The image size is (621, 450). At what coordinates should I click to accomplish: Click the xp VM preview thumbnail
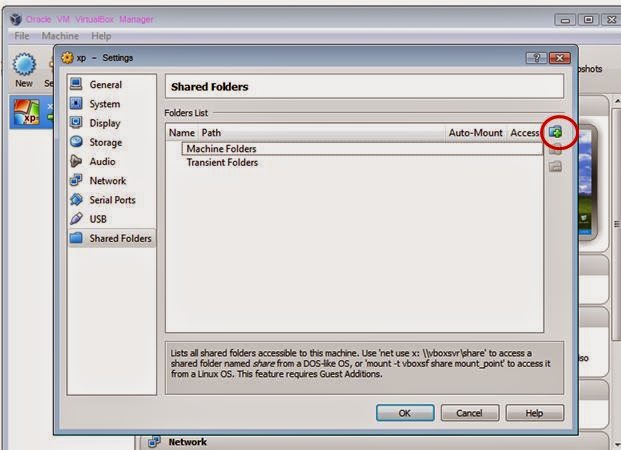point(588,182)
